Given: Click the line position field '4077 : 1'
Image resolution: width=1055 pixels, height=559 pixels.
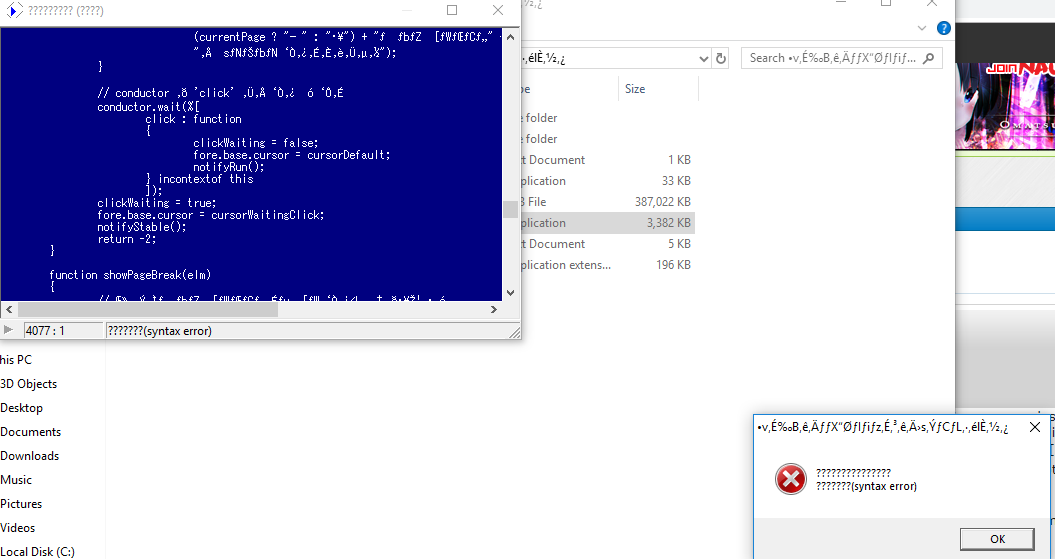Looking at the screenshot, I should point(63,330).
